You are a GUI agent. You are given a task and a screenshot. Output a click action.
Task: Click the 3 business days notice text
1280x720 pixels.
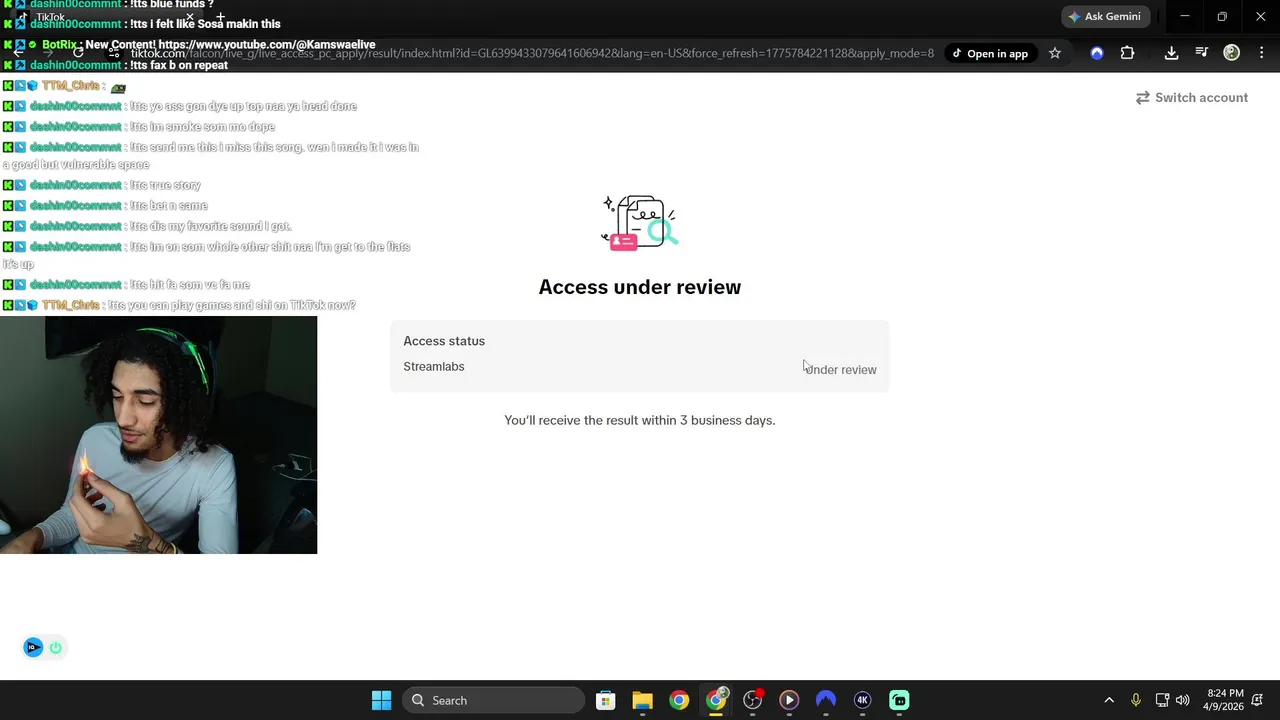[640, 421]
